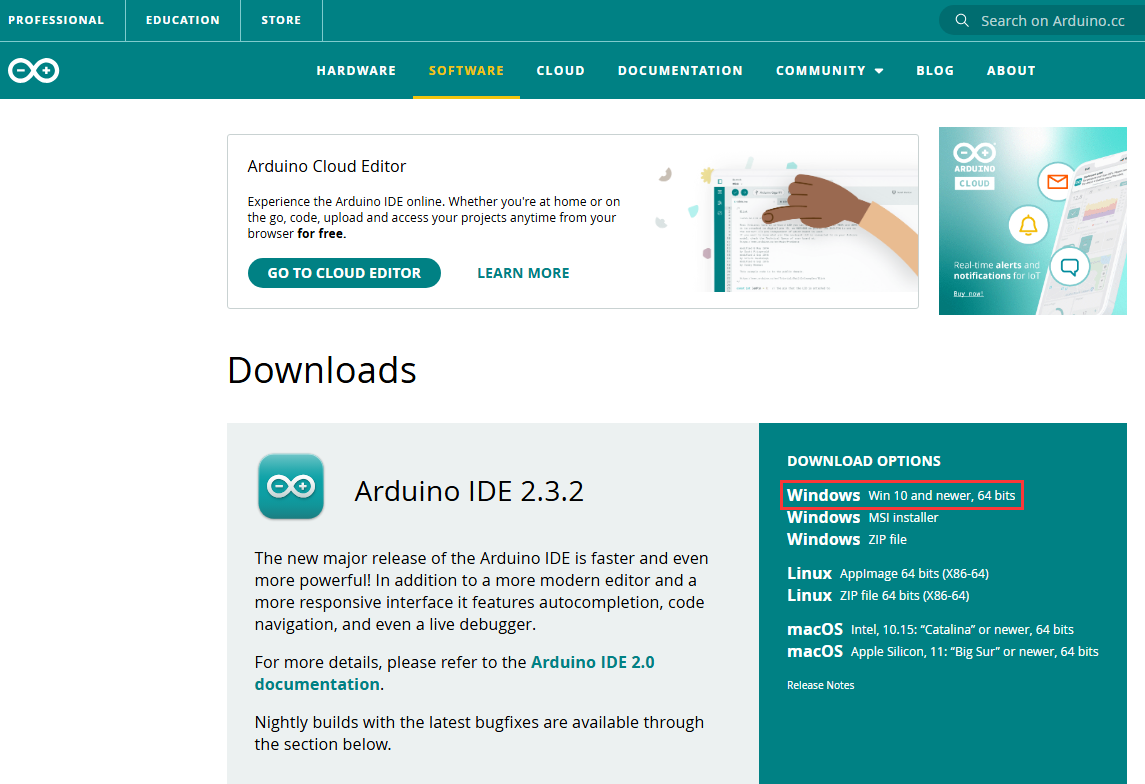Download macOS Intel Catalina version
The width and height of the screenshot is (1145, 784).
tap(930, 629)
